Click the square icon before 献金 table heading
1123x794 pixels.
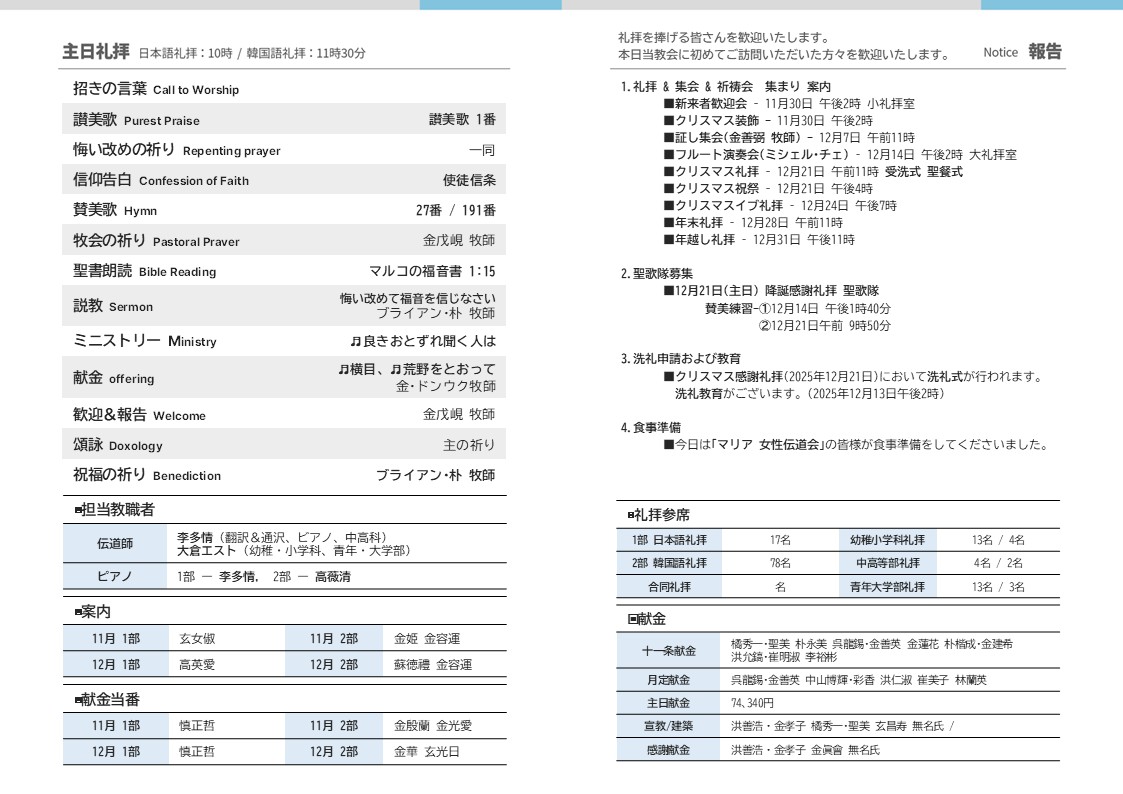point(632,619)
